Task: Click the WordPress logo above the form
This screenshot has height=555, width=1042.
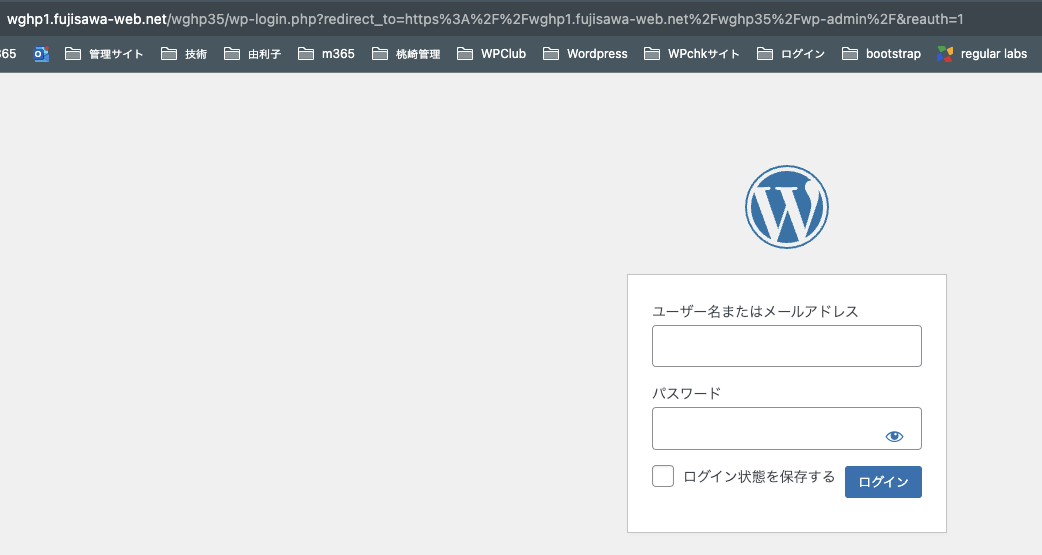Action: click(787, 207)
